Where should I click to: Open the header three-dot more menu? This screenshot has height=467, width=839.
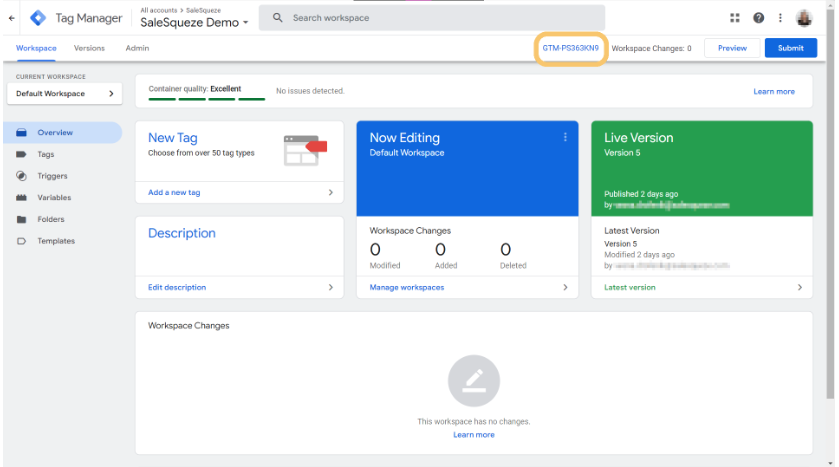click(x=780, y=18)
